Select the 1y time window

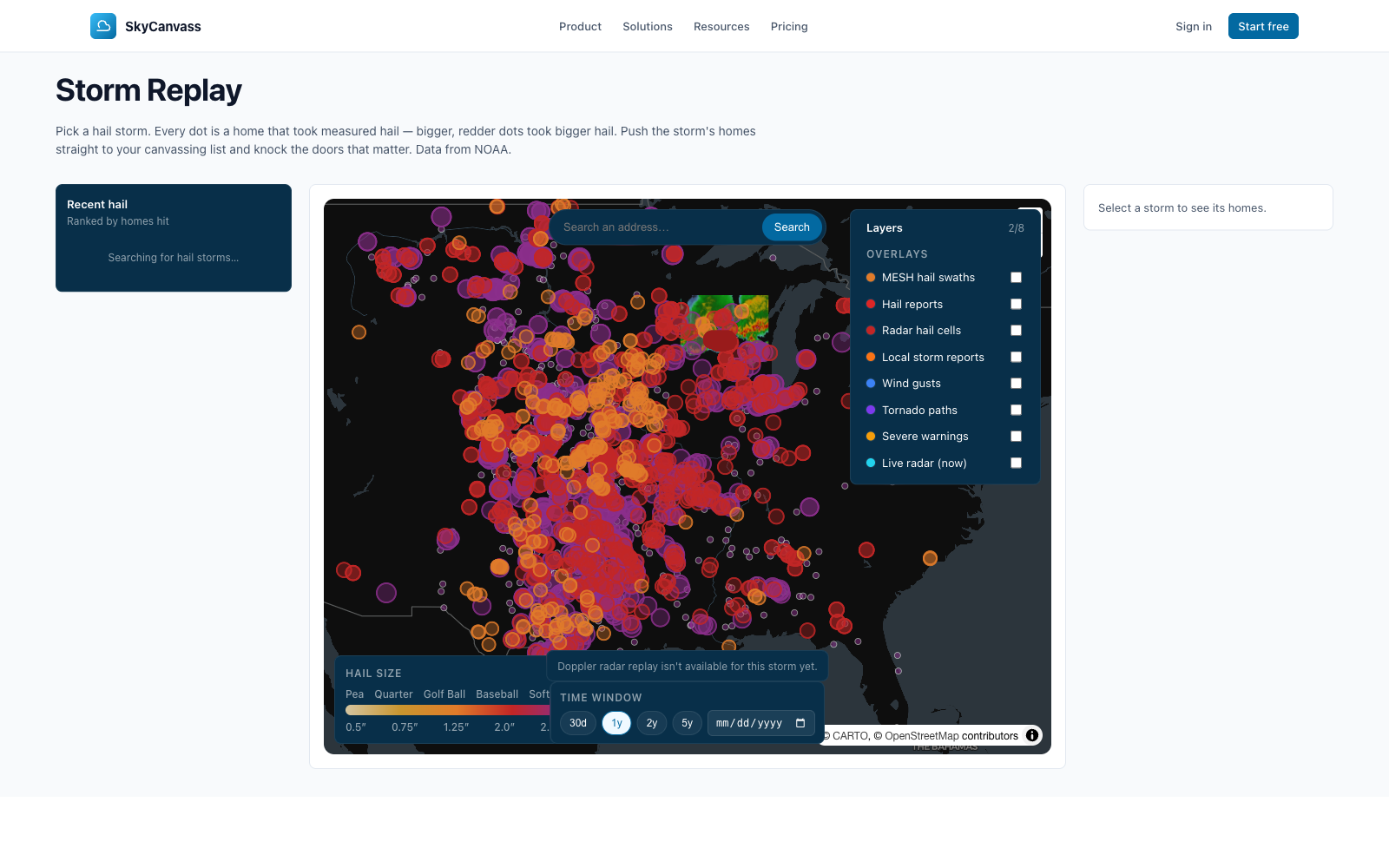pos(616,723)
